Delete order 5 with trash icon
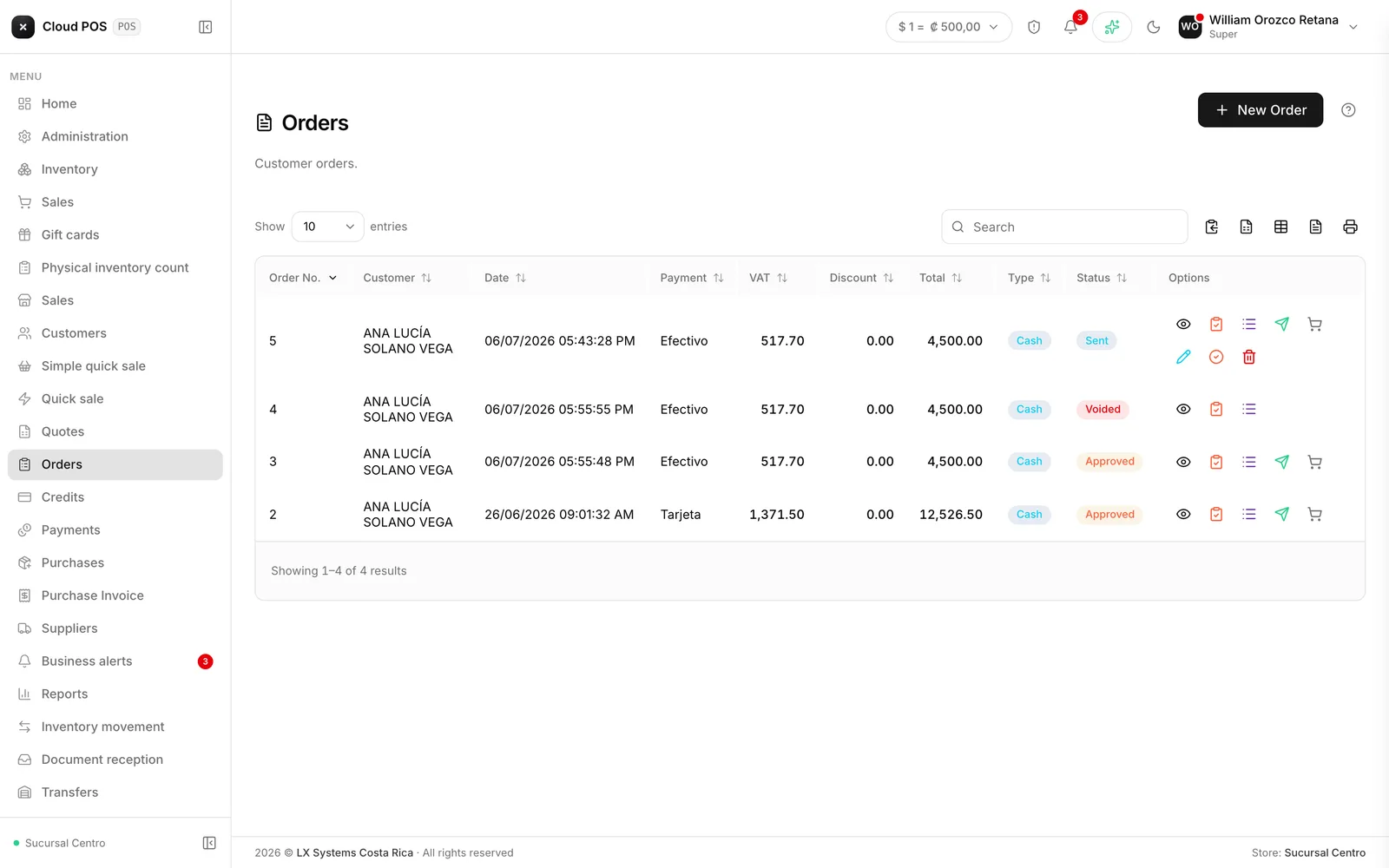1389x868 pixels. 1249,357
